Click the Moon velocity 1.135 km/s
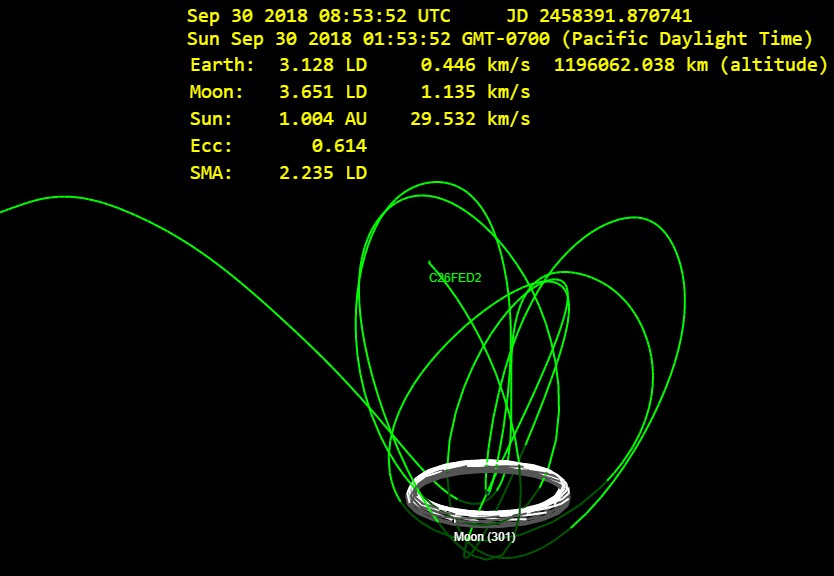 [475, 92]
